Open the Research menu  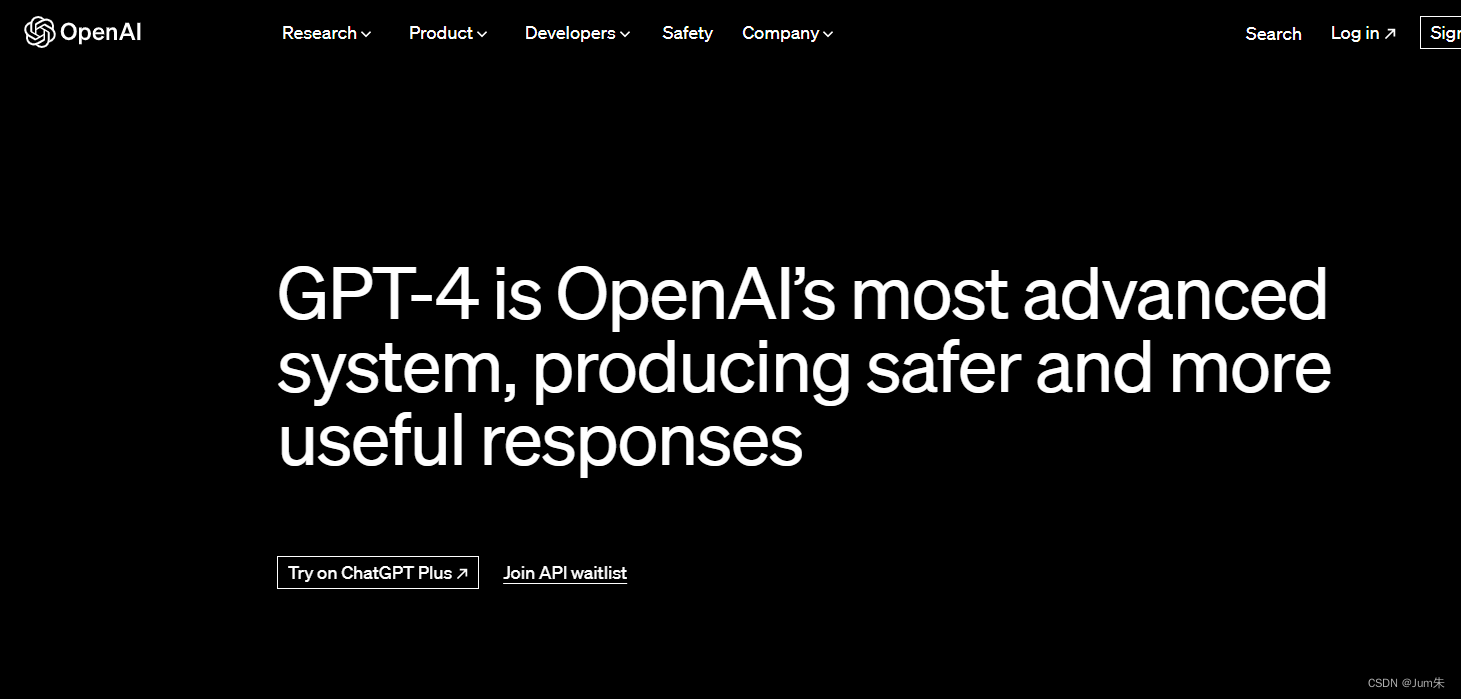pos(326,33)
